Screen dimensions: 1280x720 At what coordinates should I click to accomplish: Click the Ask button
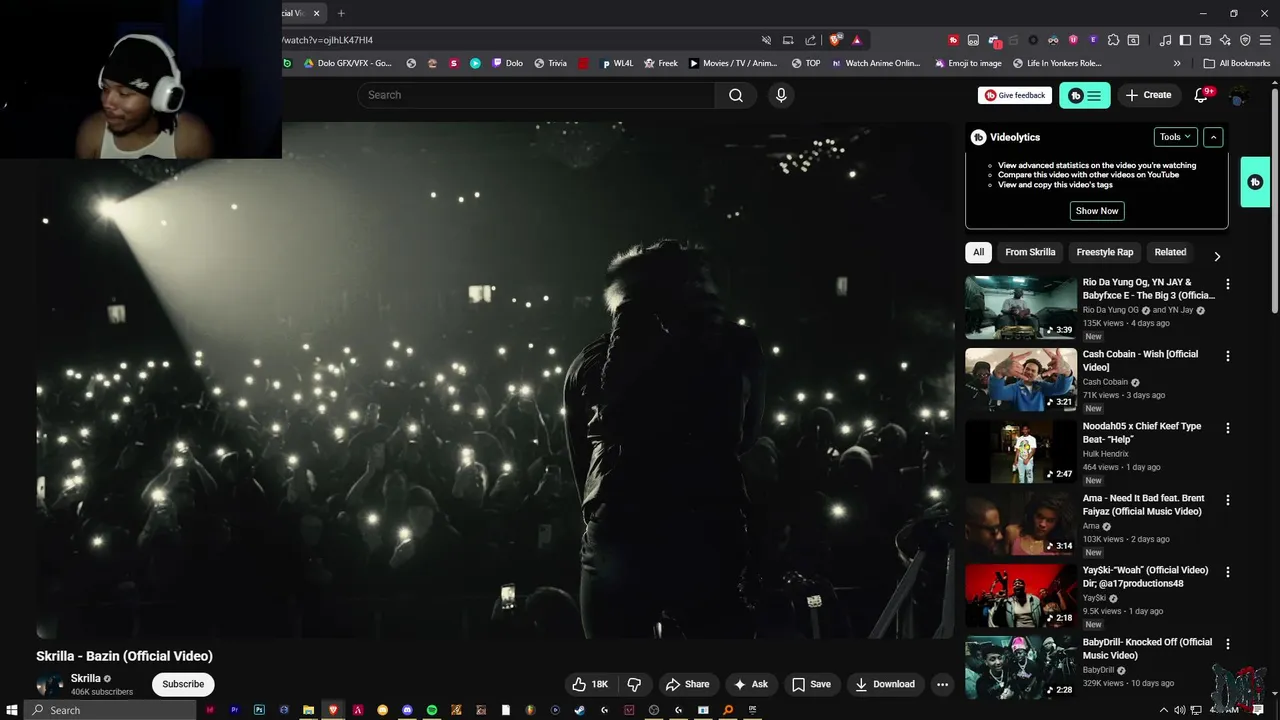[751, 684]
